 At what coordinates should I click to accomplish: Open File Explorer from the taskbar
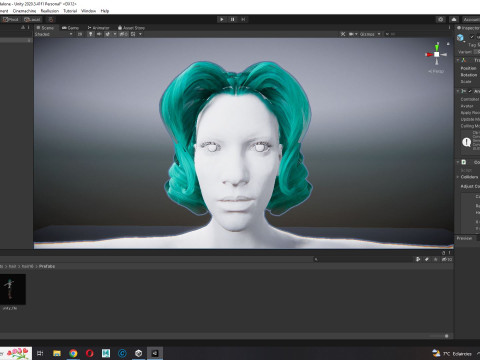57,353
